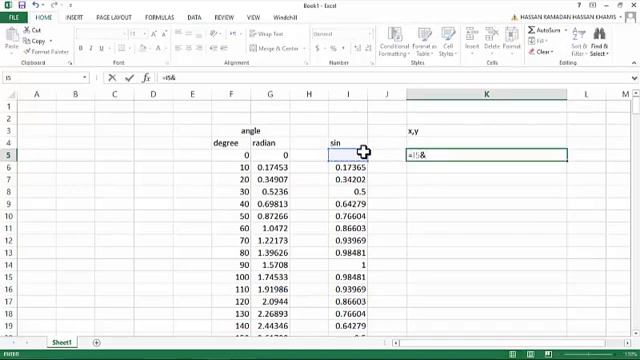Open the Clear menu in the Editing group
Image resolution: width=640 pixels, height=360 pixels.
click(541, 52)
